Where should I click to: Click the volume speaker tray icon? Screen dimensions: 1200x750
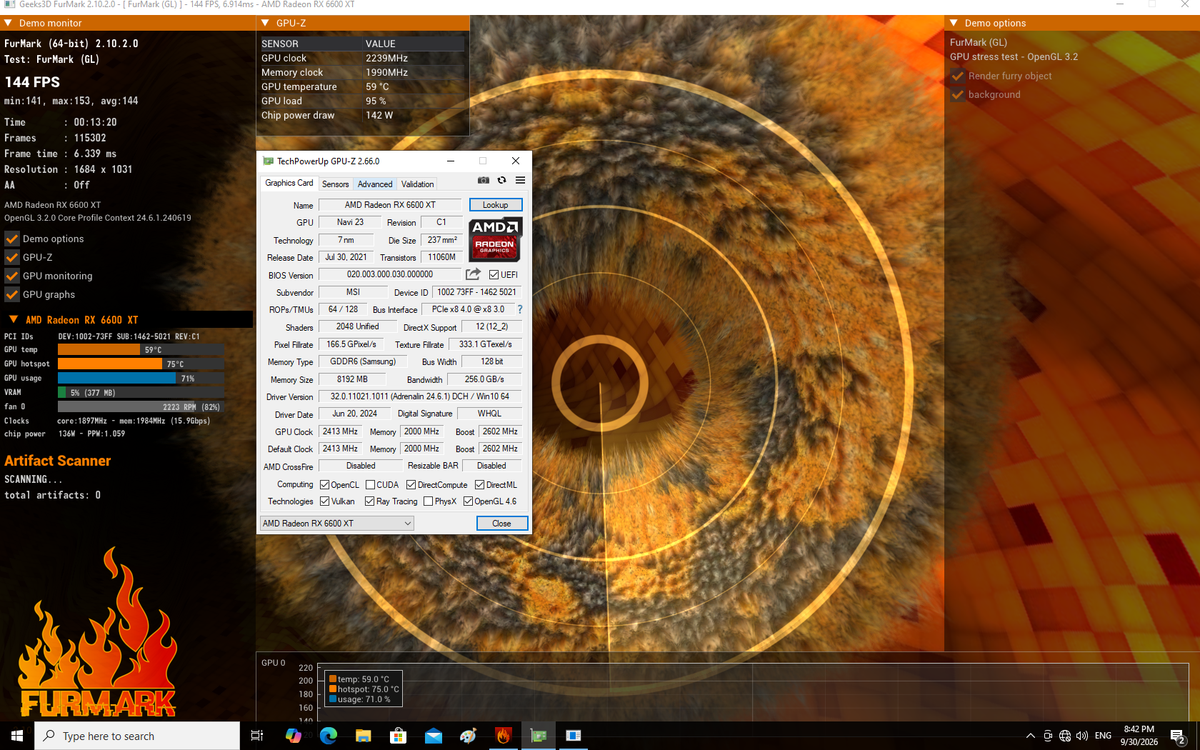click(1081, 736)
